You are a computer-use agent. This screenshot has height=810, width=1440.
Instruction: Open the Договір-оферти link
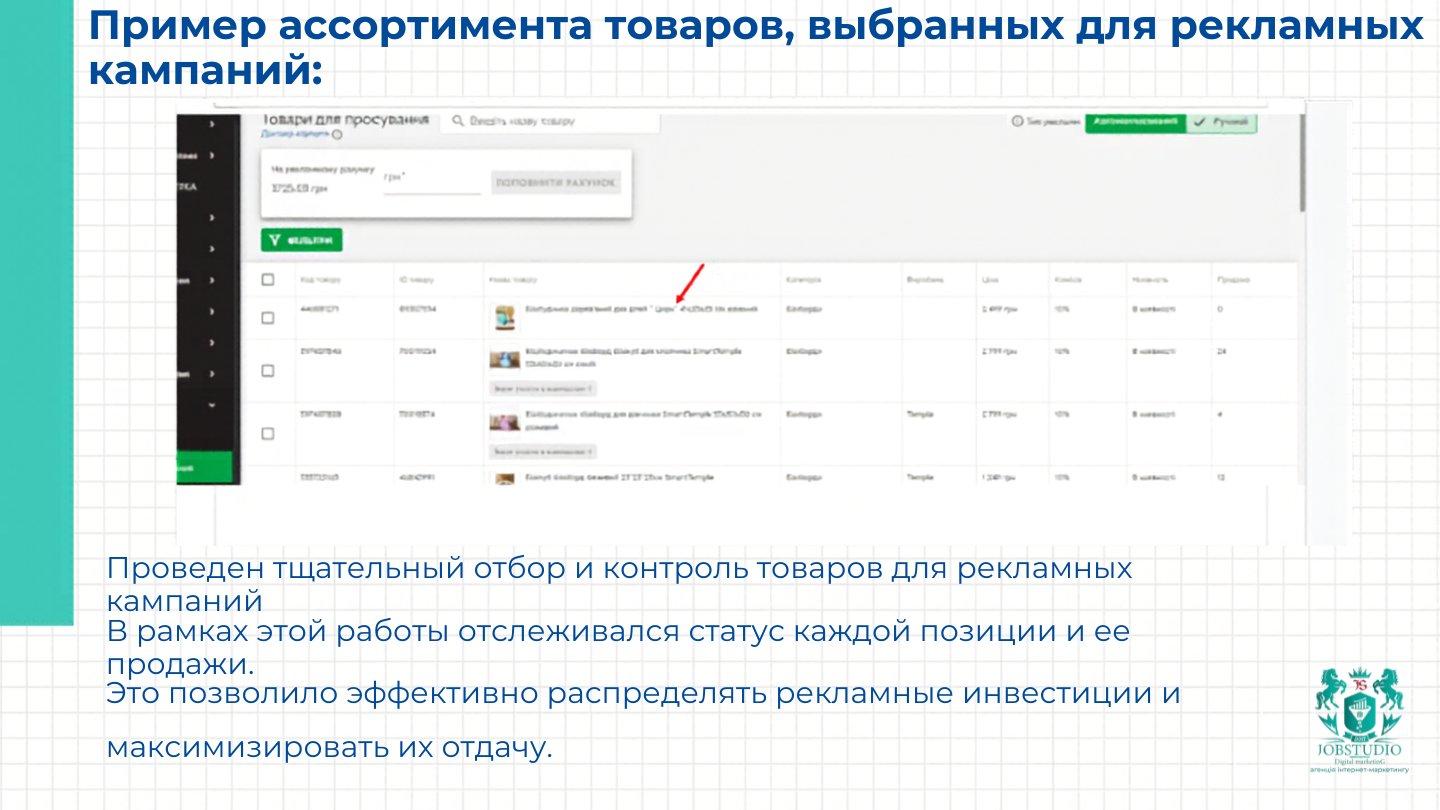point(294,133)
